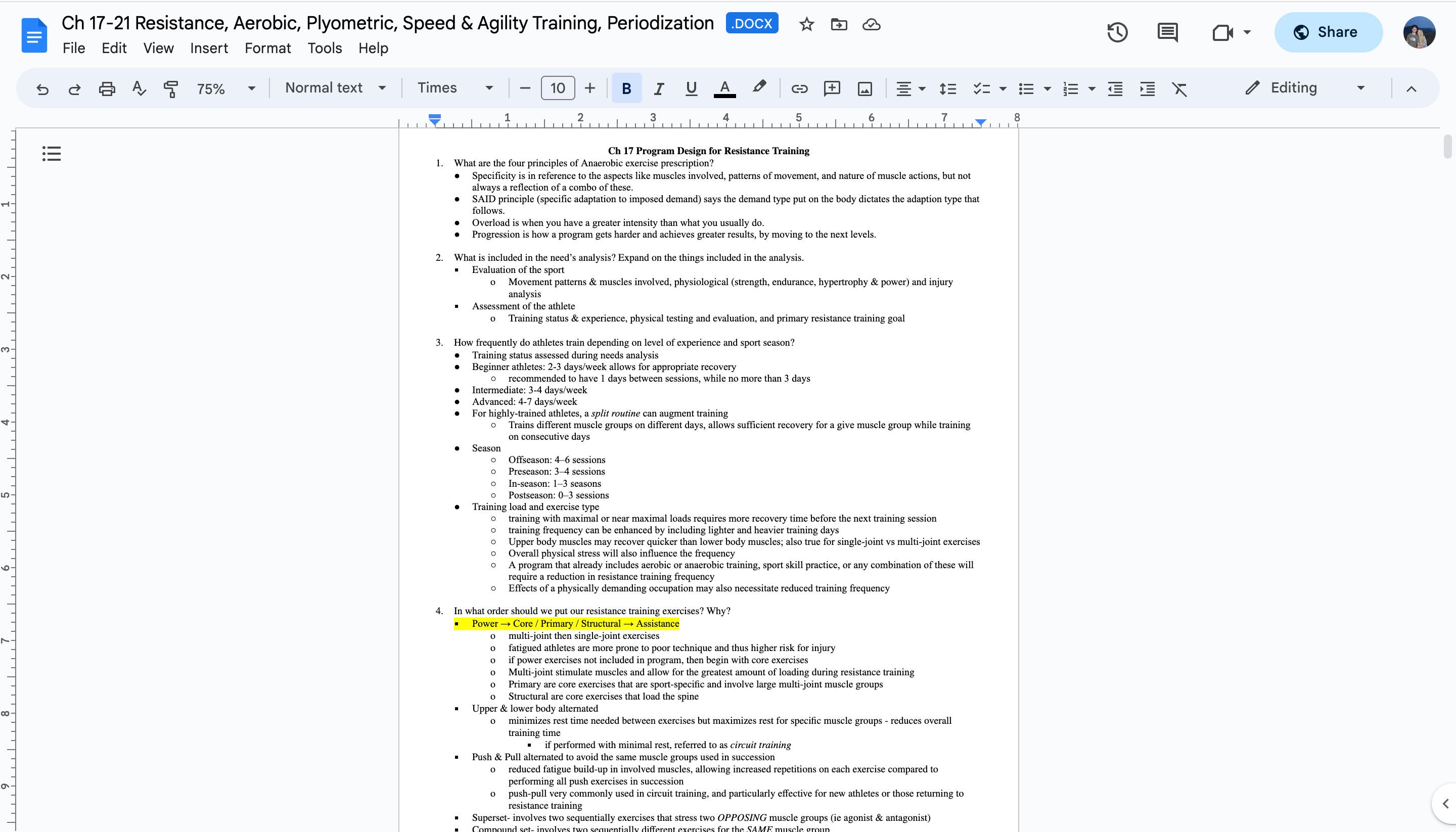Viewport: 1456px width, 832px height.
Task: Pick a text highlight color
Action: 759,87
